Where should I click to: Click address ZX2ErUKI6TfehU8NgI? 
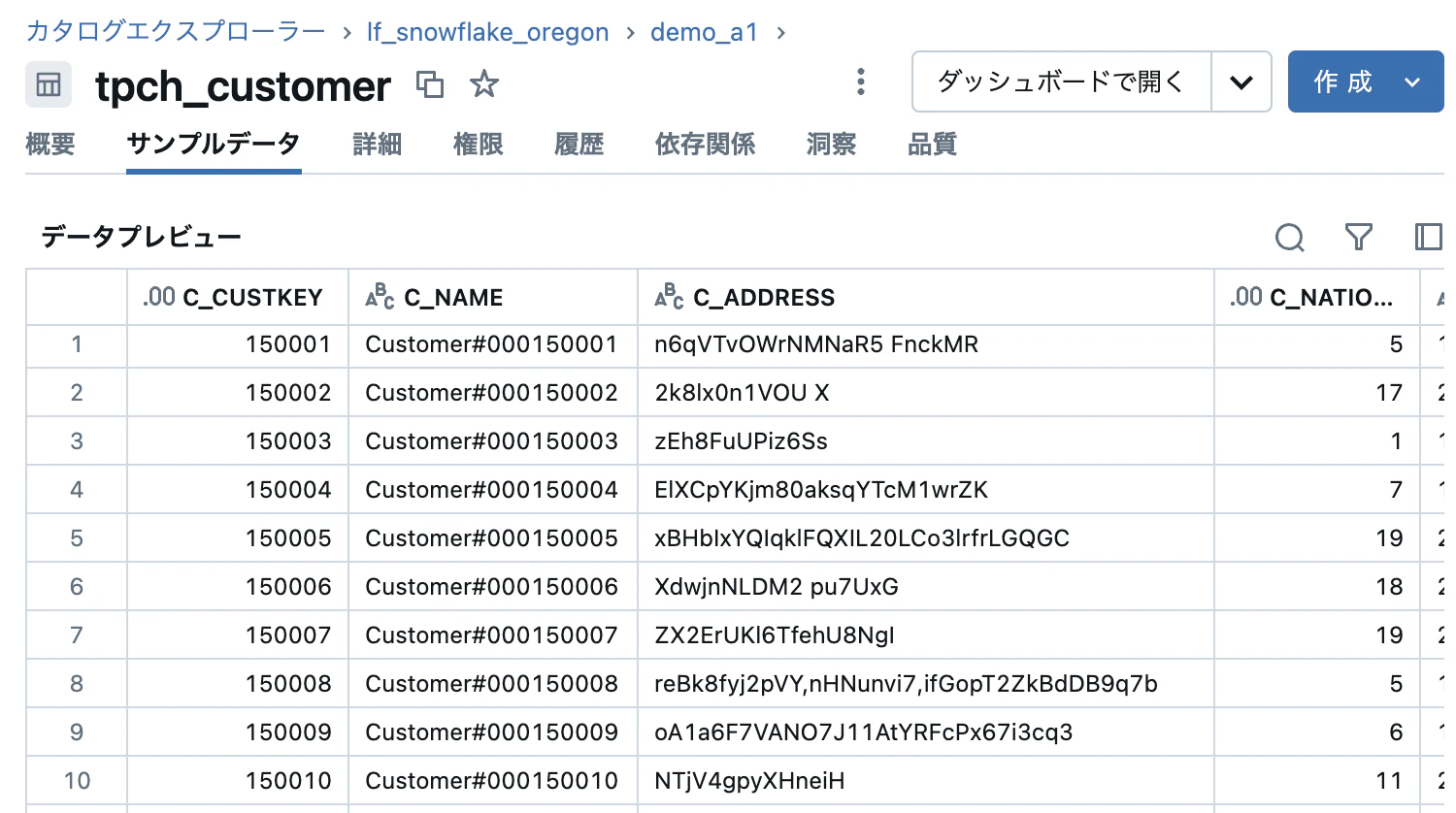tap(775, 635)
